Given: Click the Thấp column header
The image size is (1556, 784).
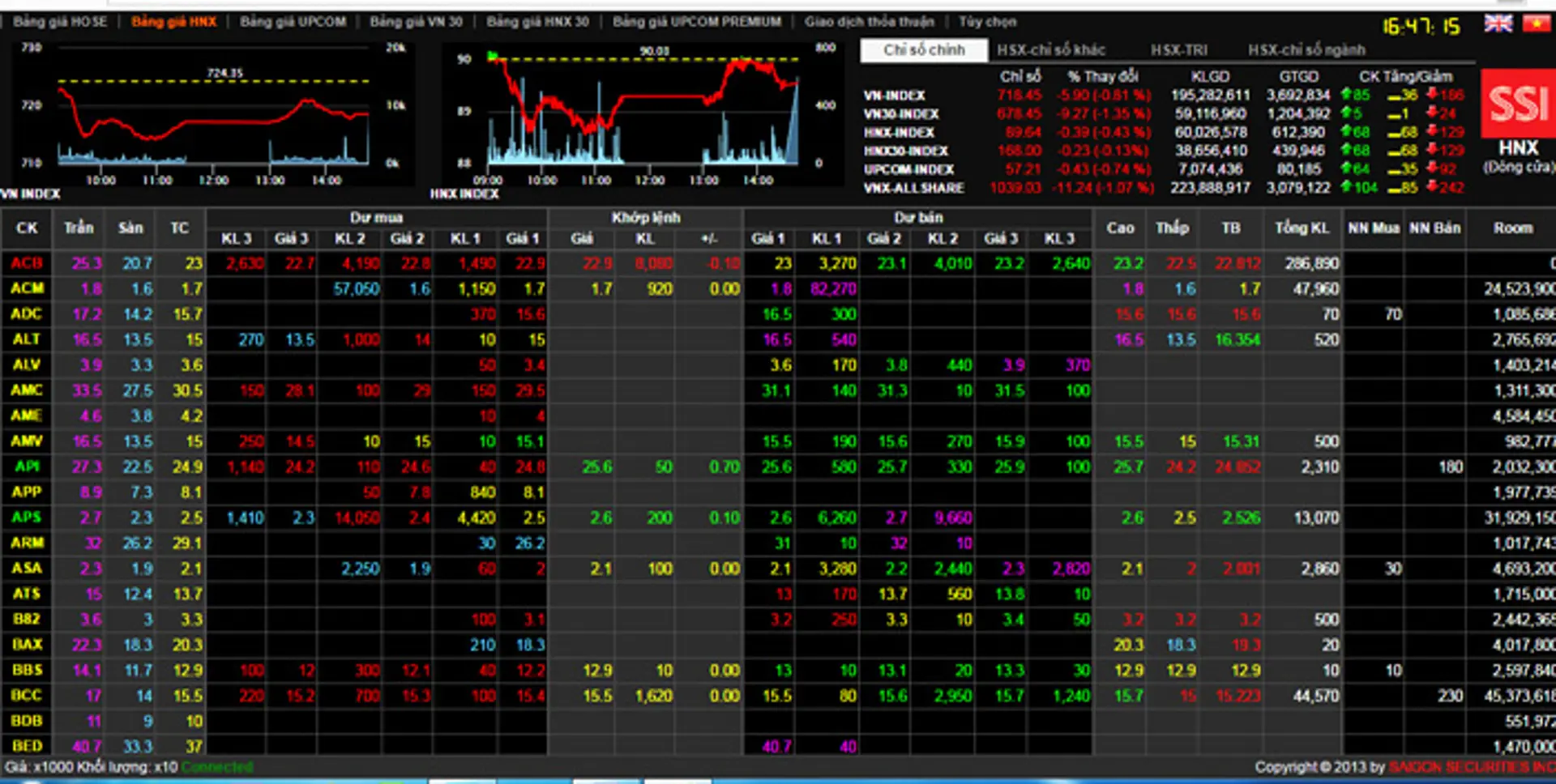Looking at the screenshot, I should click(x=1172, y=228).
